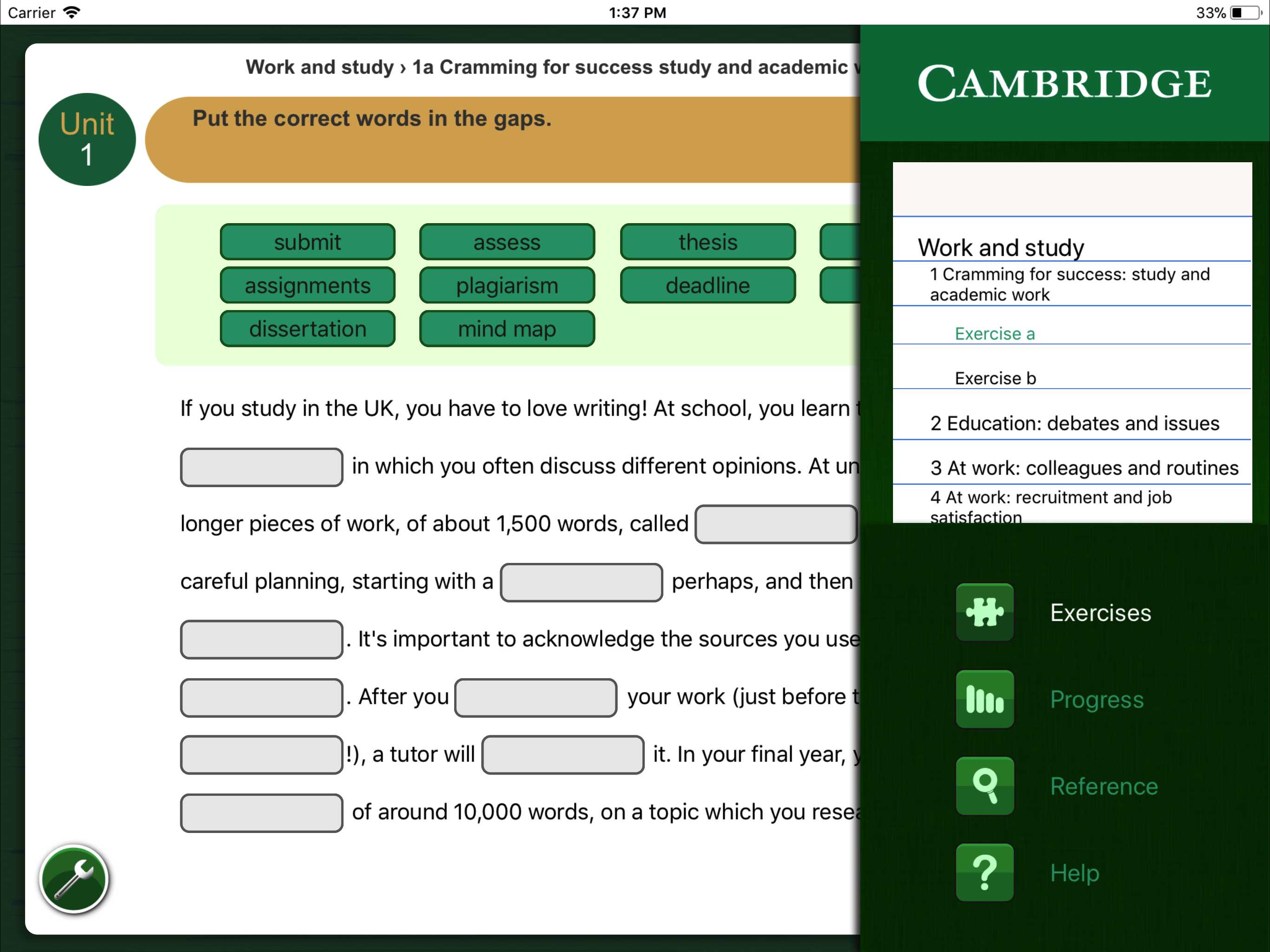The height and width of the screenshot is (952, 1270).
Task: Tap the Unit 1 circle badge
Action: pyautogui.click(x=87, y=139)
